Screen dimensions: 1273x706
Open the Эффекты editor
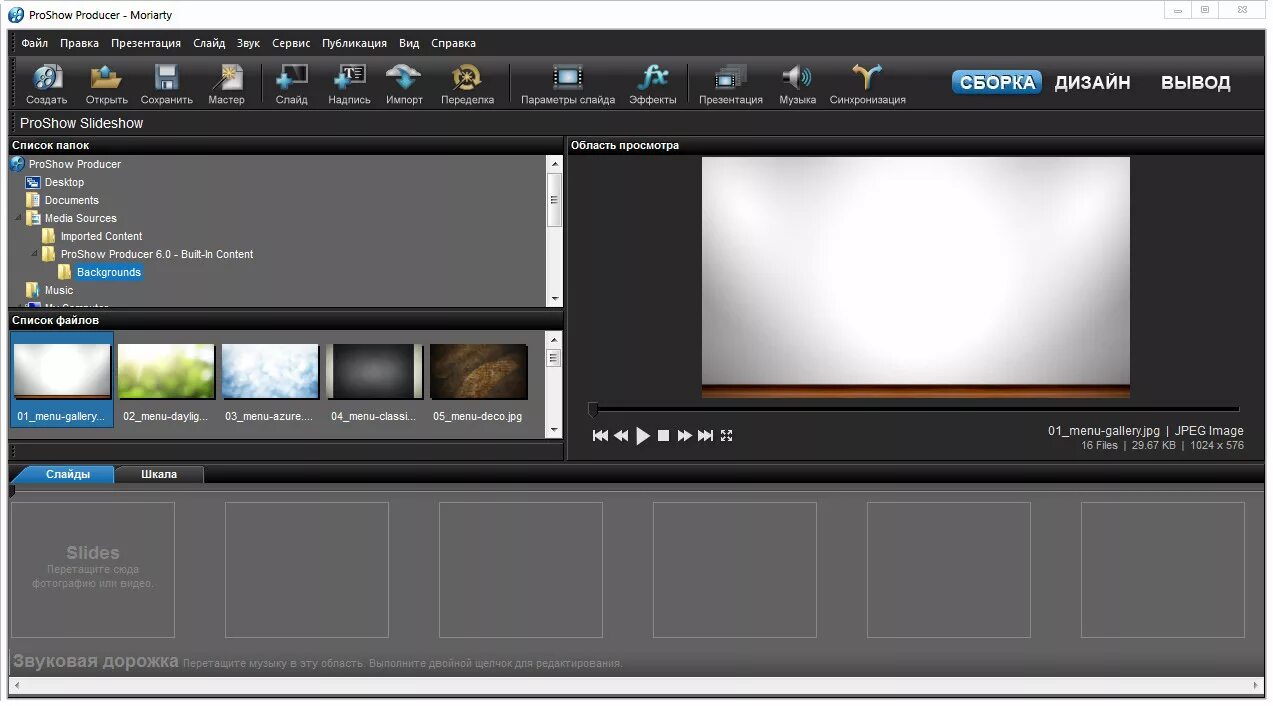(653, 78)
